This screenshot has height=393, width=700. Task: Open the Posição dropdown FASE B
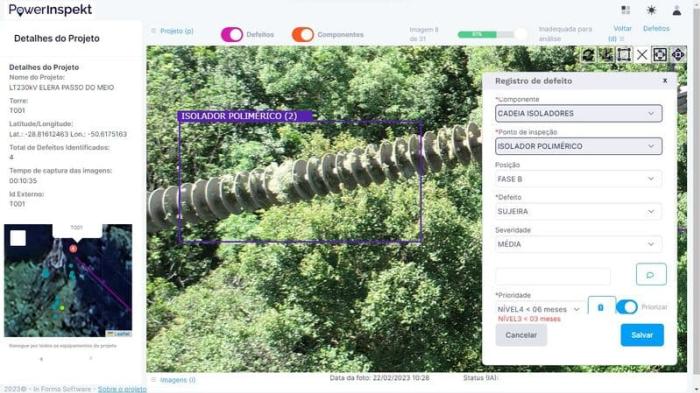point(578,179)
